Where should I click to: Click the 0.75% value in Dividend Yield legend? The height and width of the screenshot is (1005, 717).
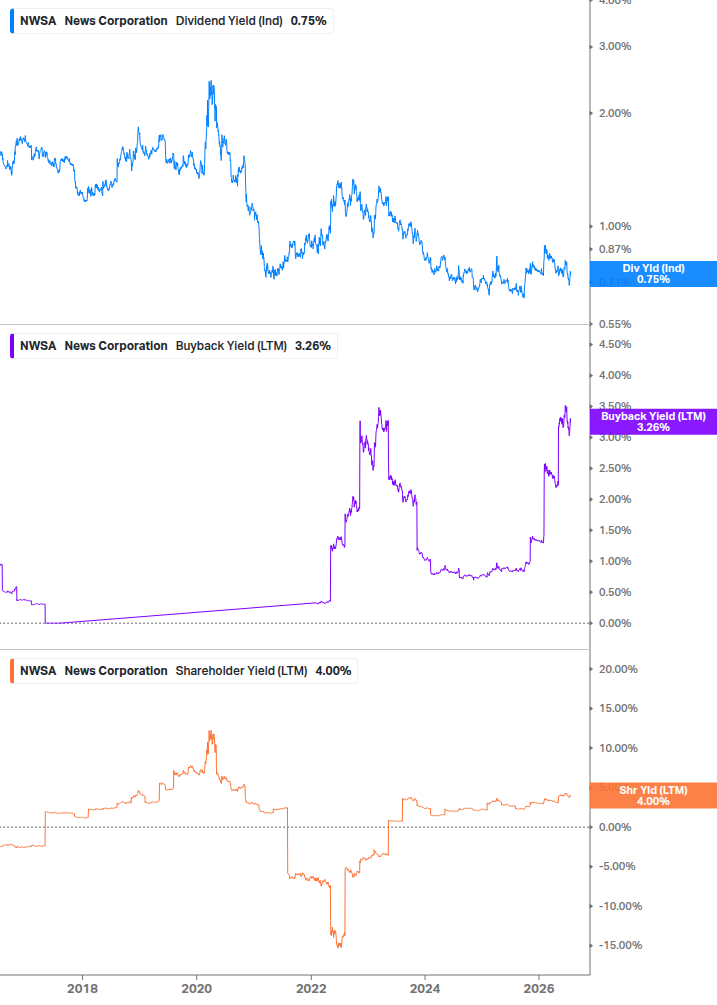click(309, 21)
